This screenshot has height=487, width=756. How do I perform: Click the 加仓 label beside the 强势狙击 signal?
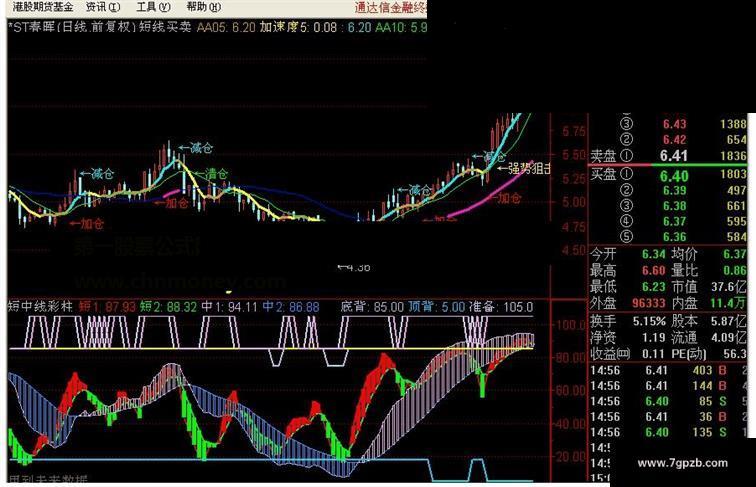[505, 198]
